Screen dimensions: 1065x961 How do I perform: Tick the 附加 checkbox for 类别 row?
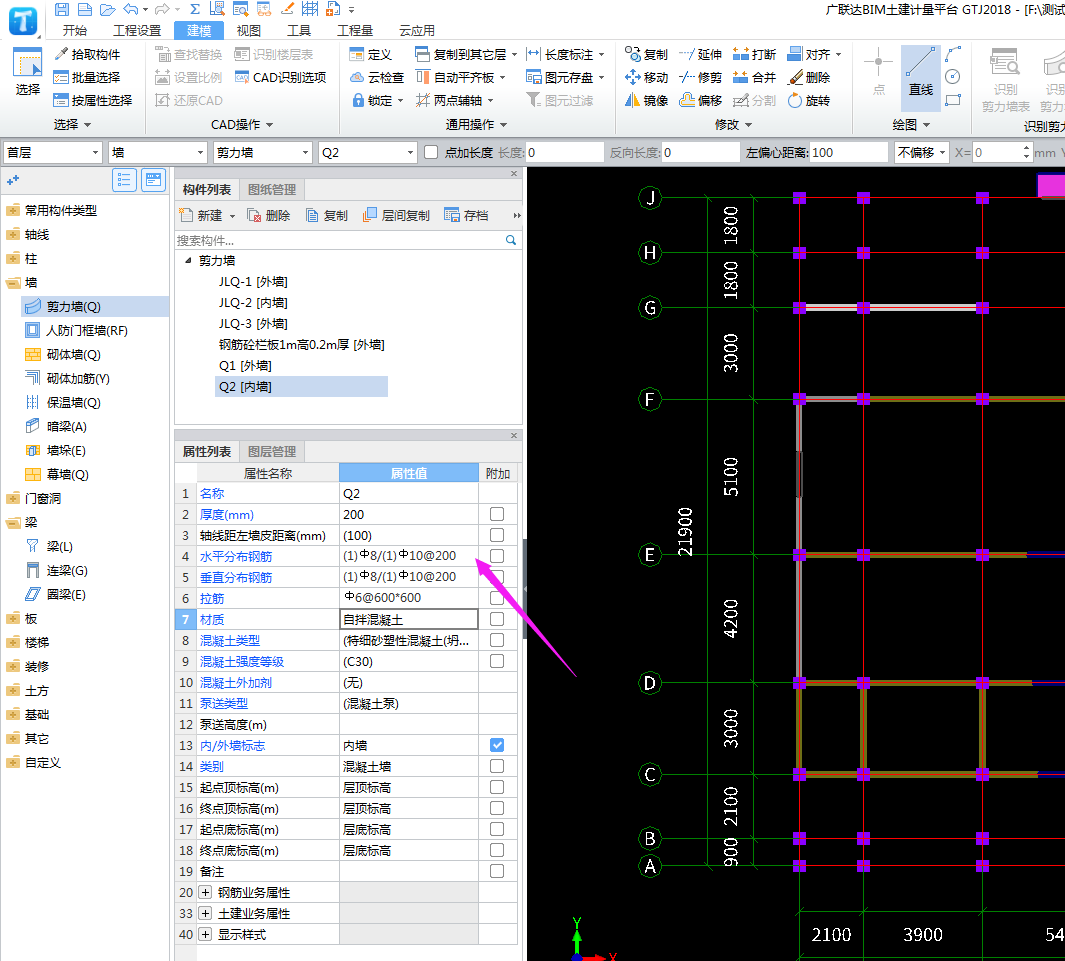coord(497,766)
